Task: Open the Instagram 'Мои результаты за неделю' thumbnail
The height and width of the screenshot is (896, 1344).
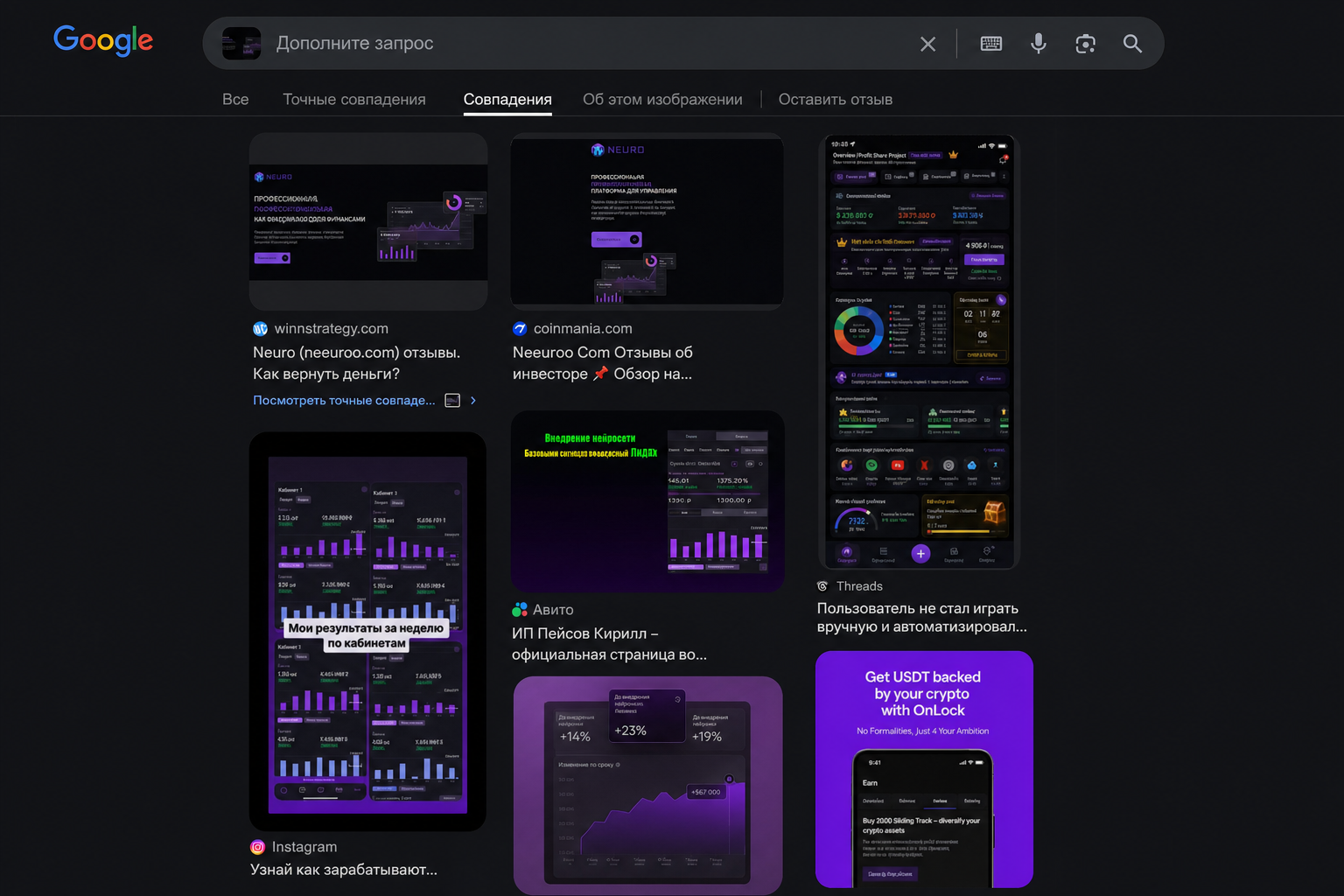Action: pos(367,631)
